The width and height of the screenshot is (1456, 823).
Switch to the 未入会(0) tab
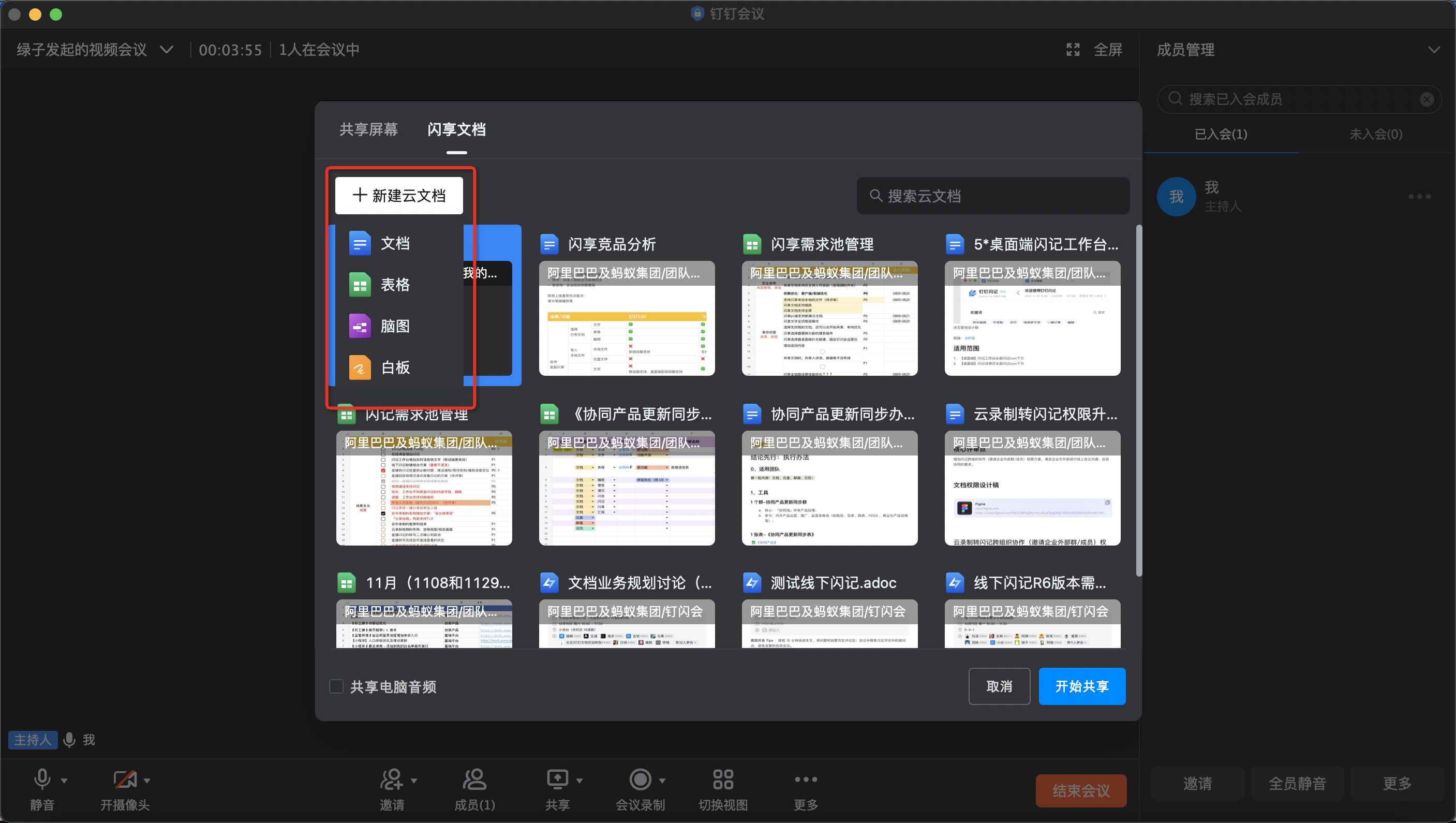(x=1376, y=134)
